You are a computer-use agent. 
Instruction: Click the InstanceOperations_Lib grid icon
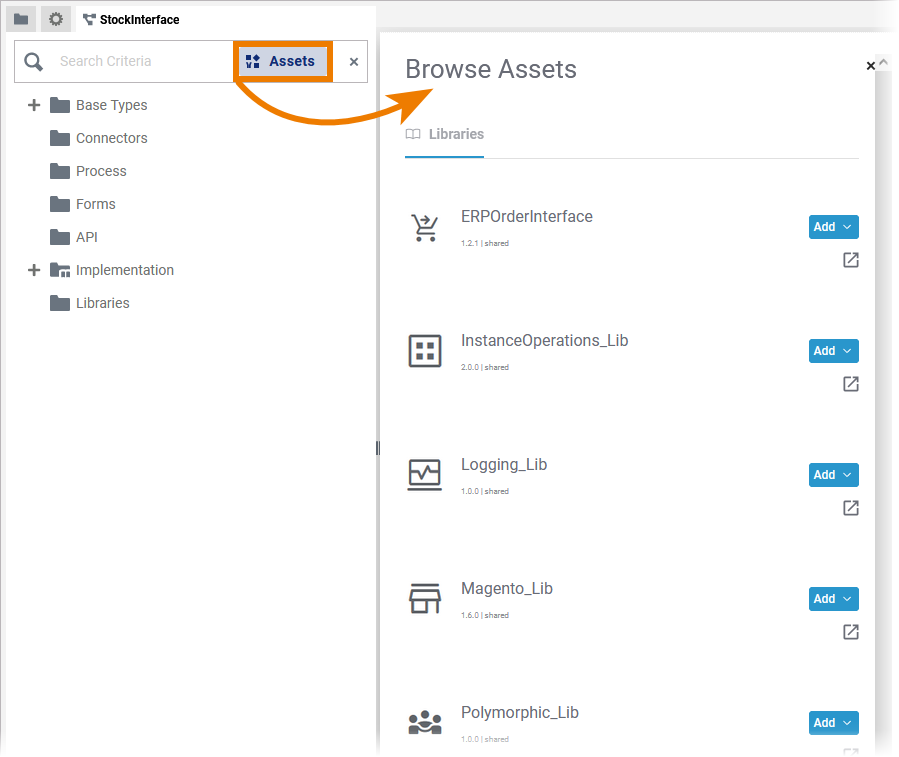click(425, 351)
